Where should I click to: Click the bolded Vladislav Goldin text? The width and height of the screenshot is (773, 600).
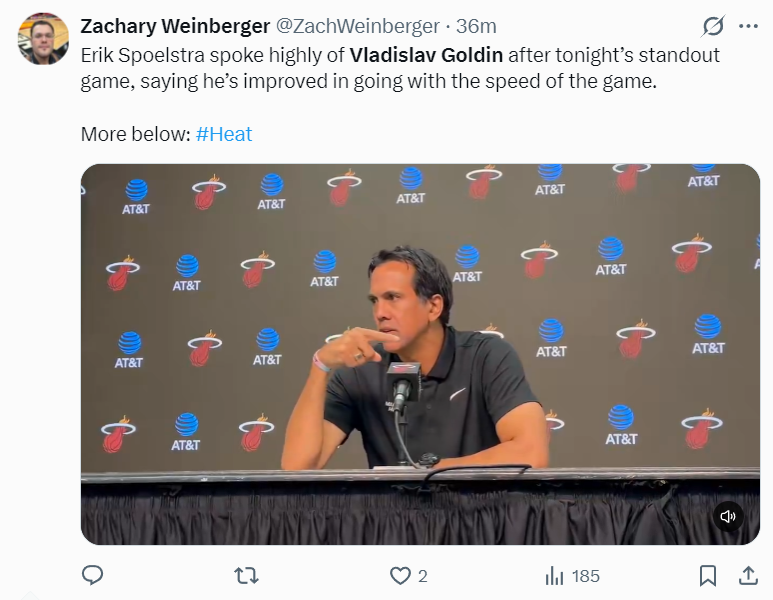[x=426, y=55]
